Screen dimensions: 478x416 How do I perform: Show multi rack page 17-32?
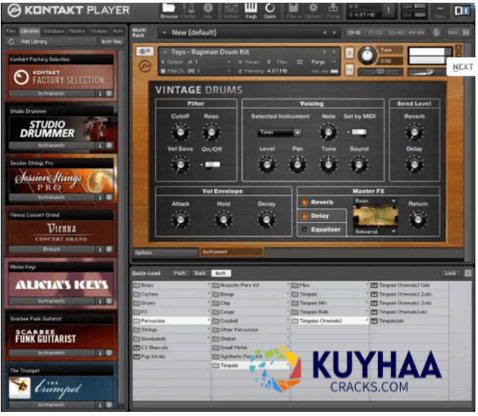[375, 32]
